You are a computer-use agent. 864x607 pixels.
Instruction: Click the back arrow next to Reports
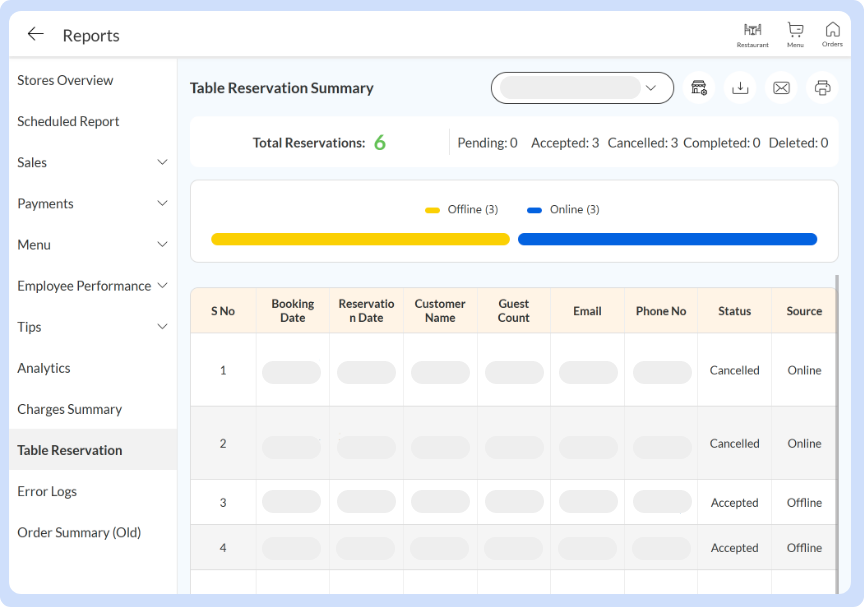tap(35, 34)
